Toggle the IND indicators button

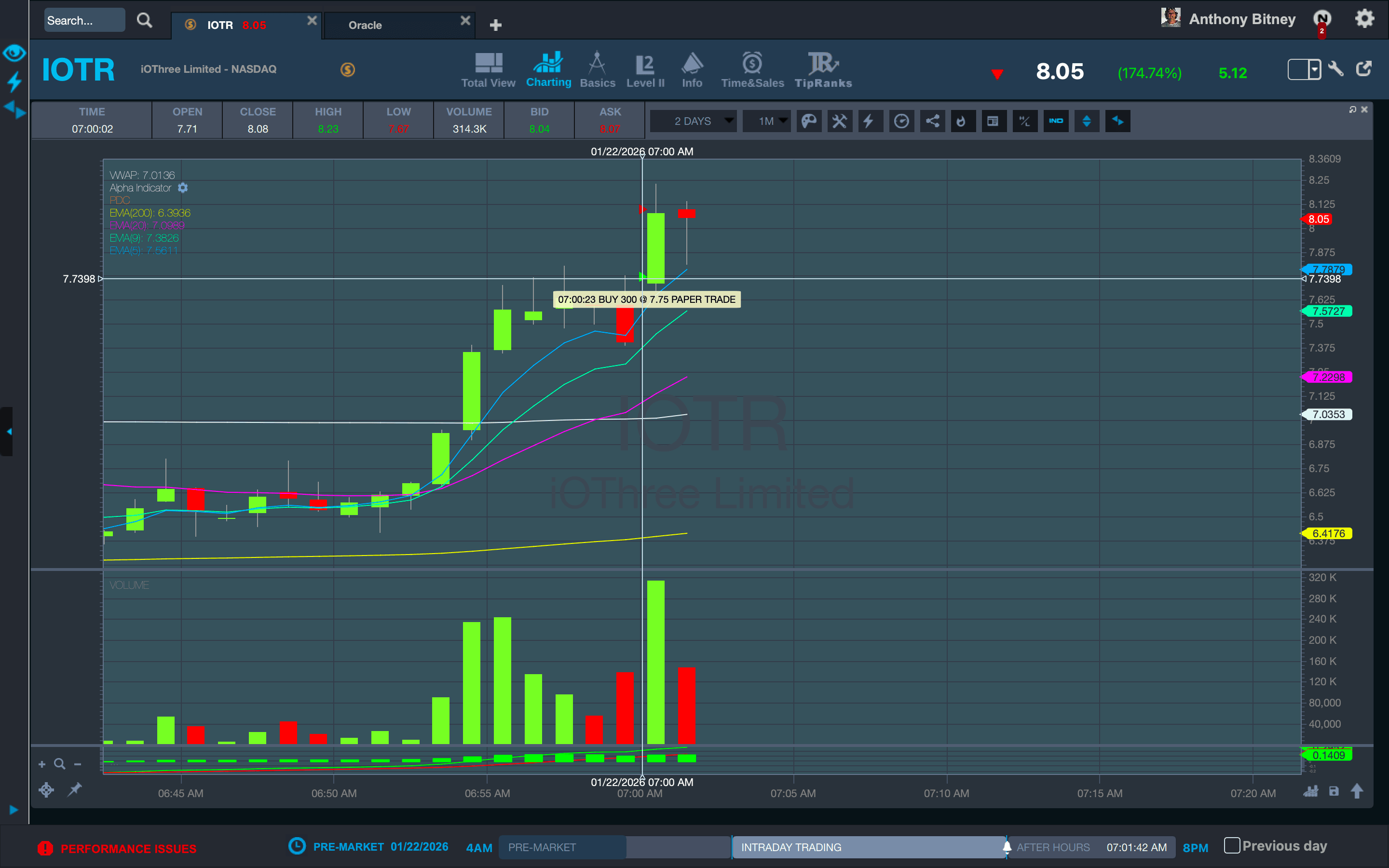1056,121
